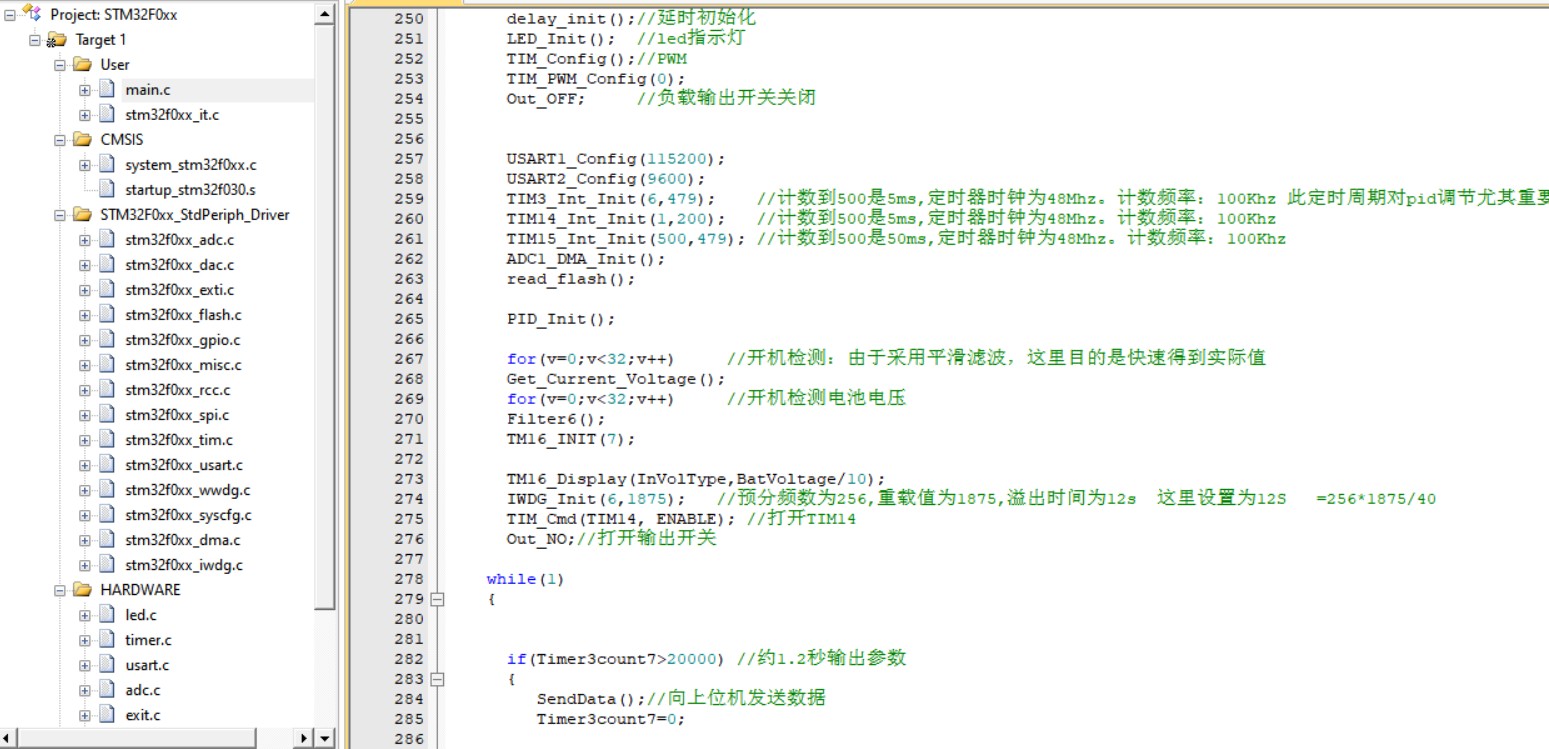Click the LED_Init() call at line 251
1549x749 pixels.
click(x=561, y=39)
